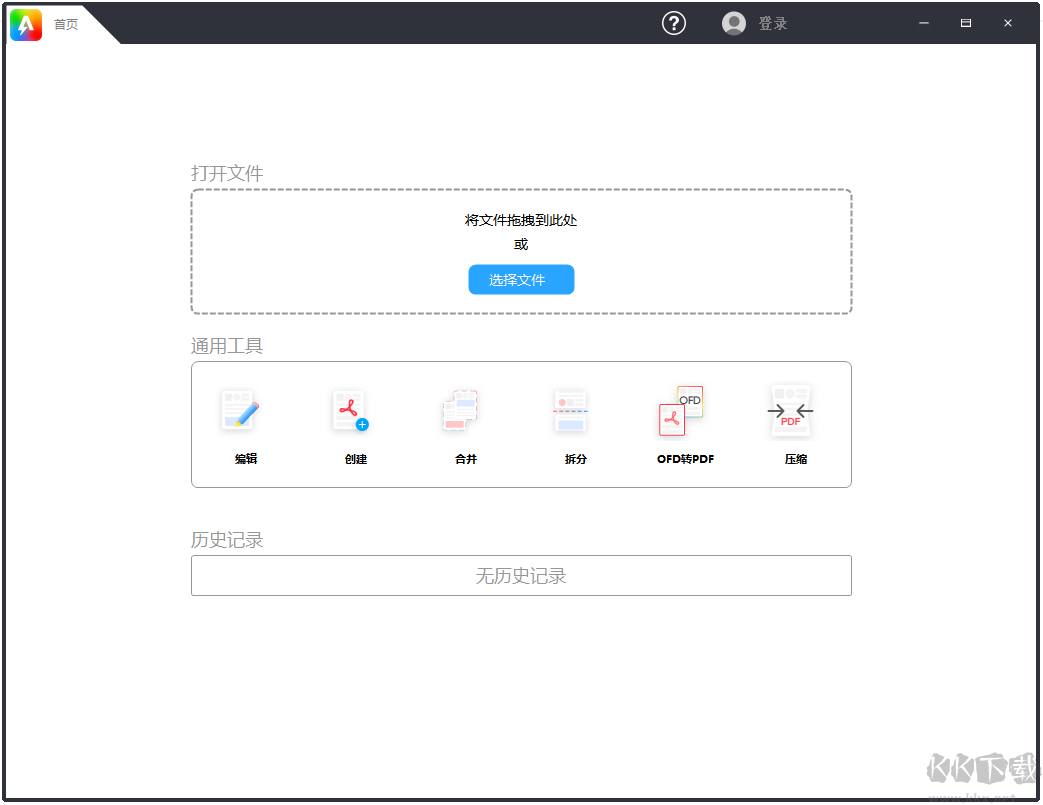Open the OFD转PDF converter icon
The width and height of the screenshot is (1043, 805).
[681, 411]
